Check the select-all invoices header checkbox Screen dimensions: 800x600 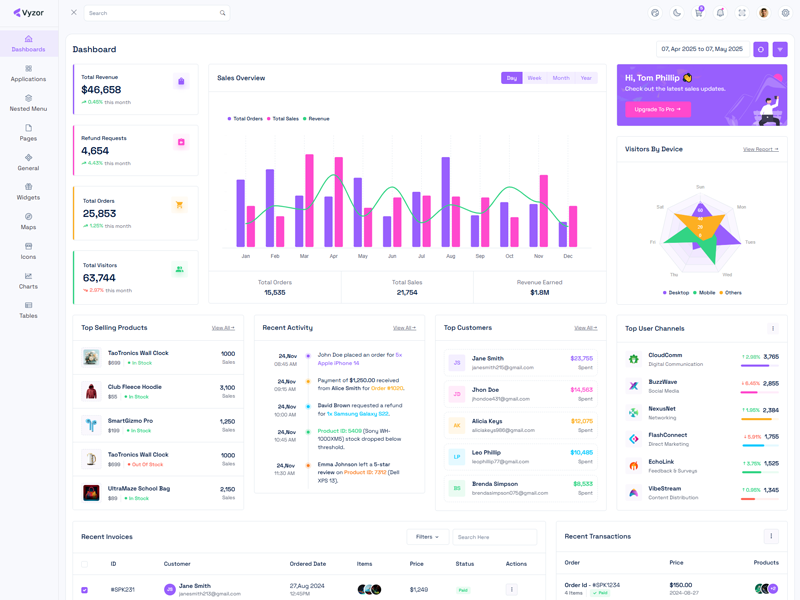[x=84, y=564]
